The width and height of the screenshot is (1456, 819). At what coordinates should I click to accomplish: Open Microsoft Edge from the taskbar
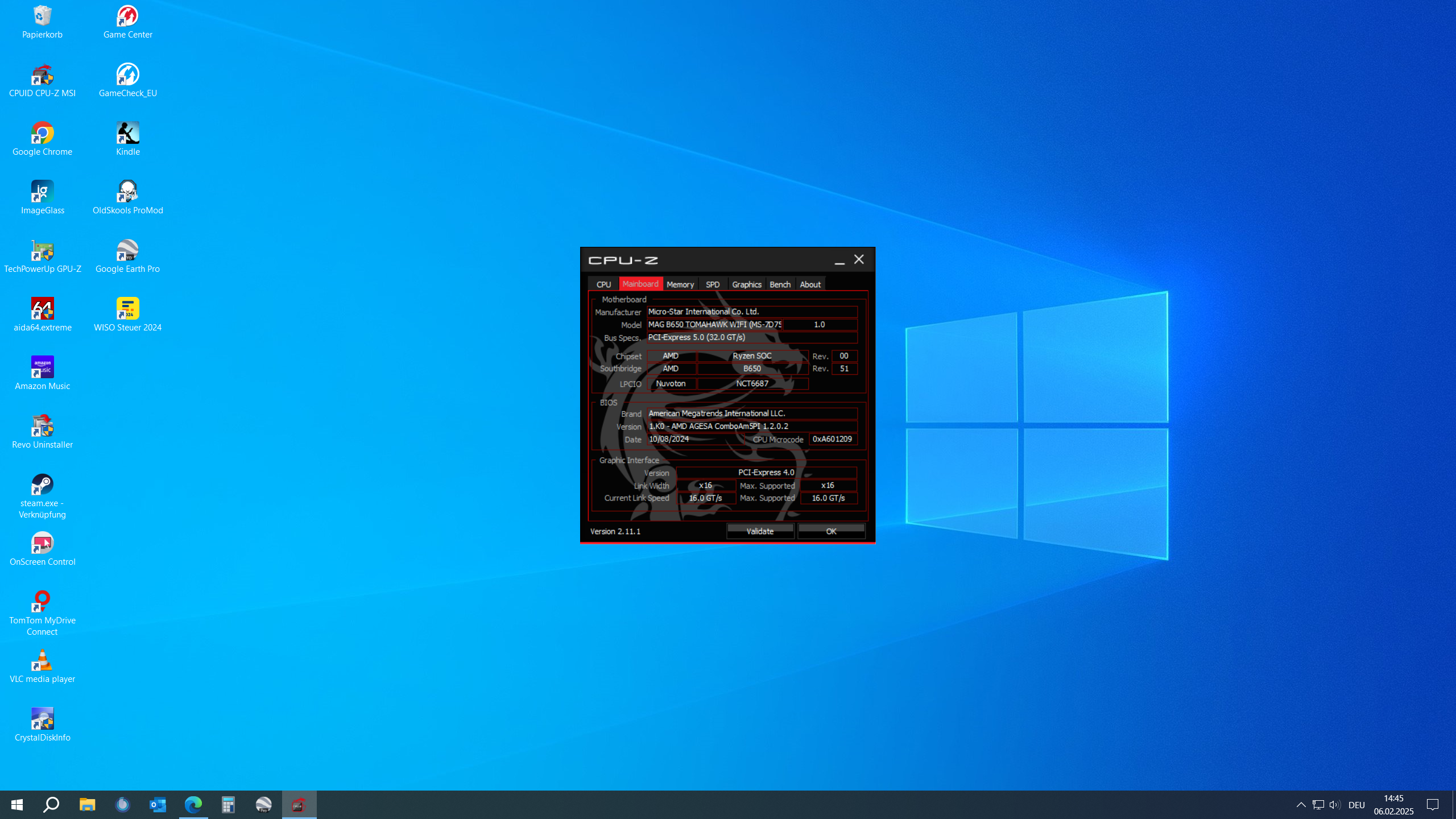pos(193,805)
